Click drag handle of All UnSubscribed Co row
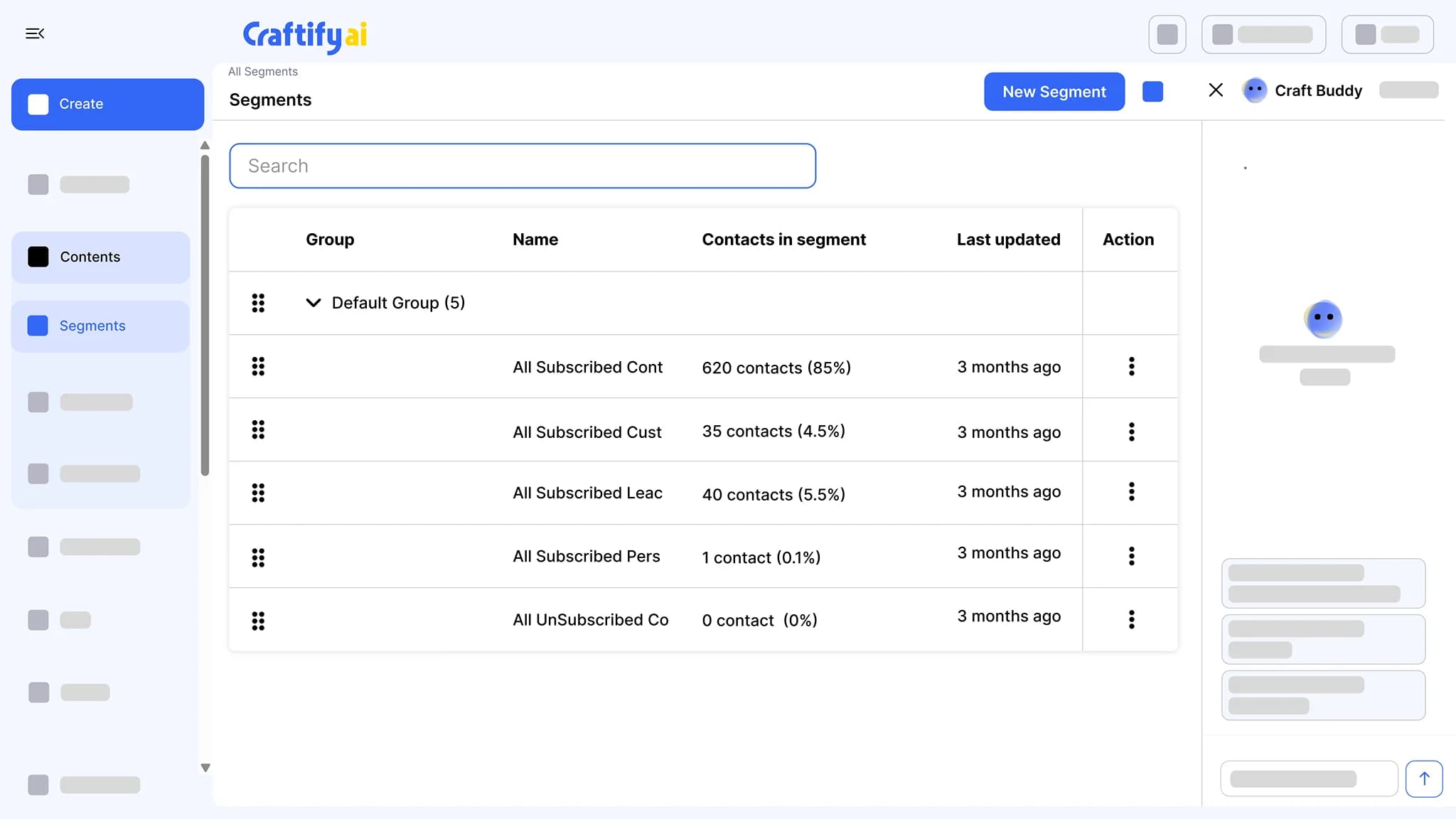Image resolution: width=1456 pixels, height=819 pixels. (258, 621)
